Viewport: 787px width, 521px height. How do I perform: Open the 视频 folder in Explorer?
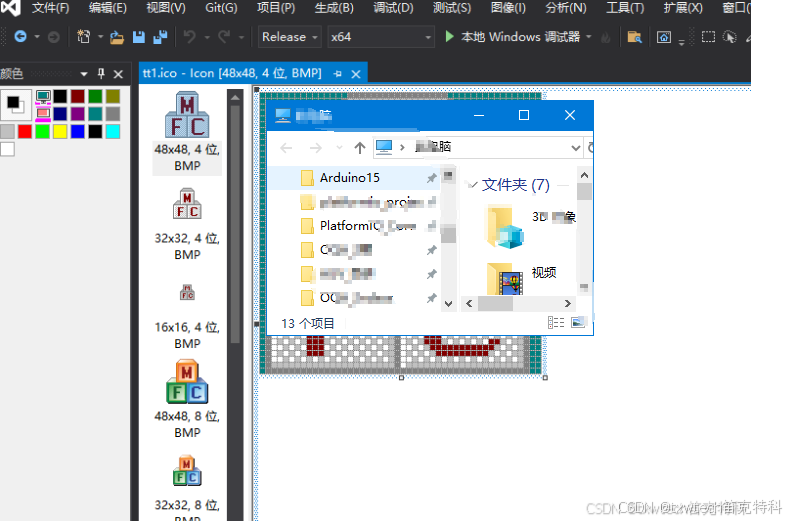pyautogui.click(x=521, y=277)
